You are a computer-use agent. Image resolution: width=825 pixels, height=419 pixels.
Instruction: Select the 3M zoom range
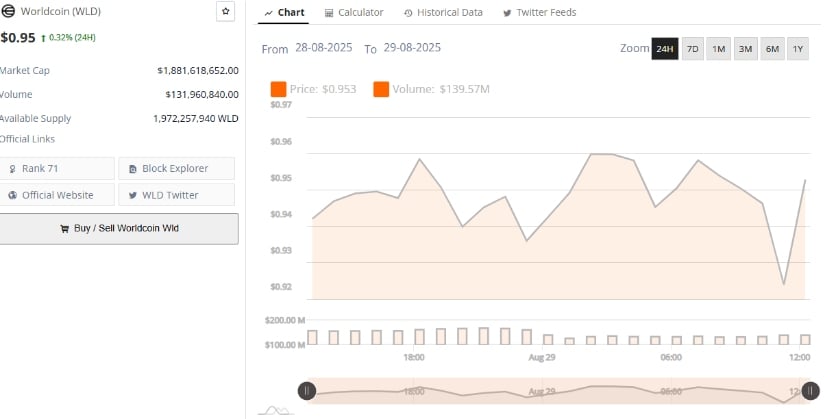pos(746,49)
